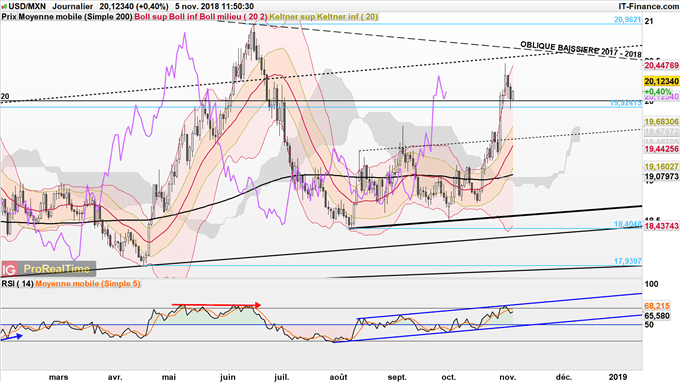The height and width of the screenshot is (382, 680).
Task: Click the 19,68306 Keltner value label
Action: coord(661,122)
